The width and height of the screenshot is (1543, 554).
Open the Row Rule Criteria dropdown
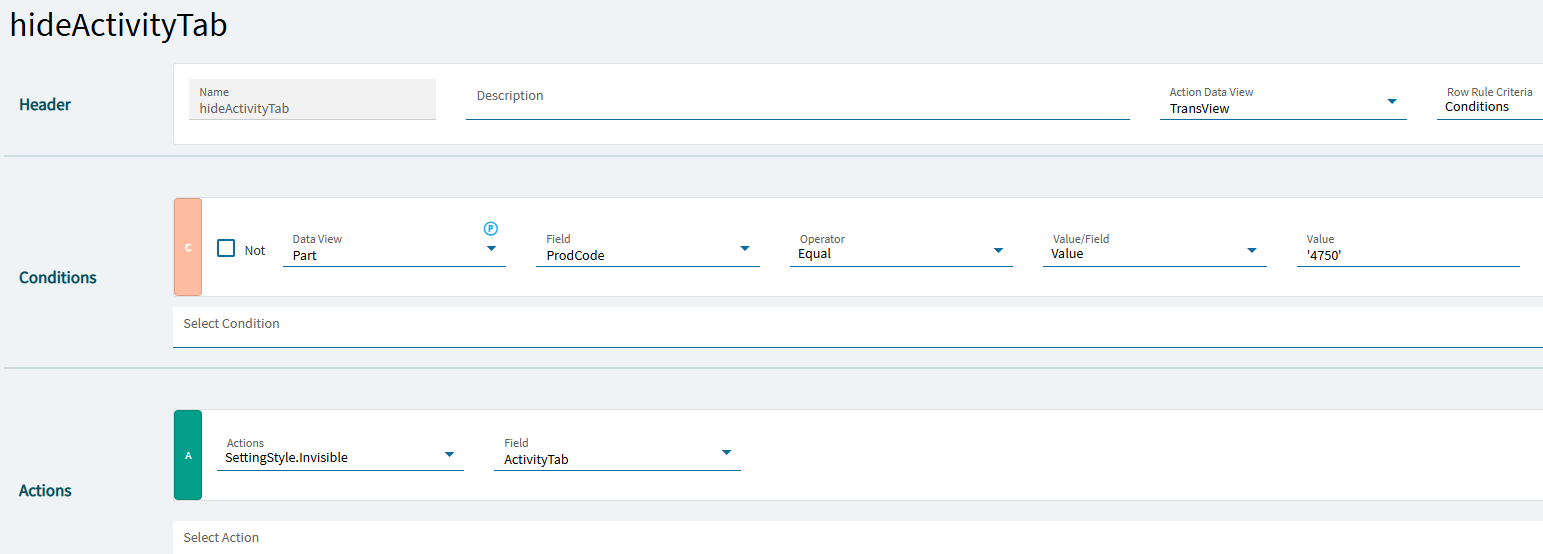click(x=1488, y=107)
